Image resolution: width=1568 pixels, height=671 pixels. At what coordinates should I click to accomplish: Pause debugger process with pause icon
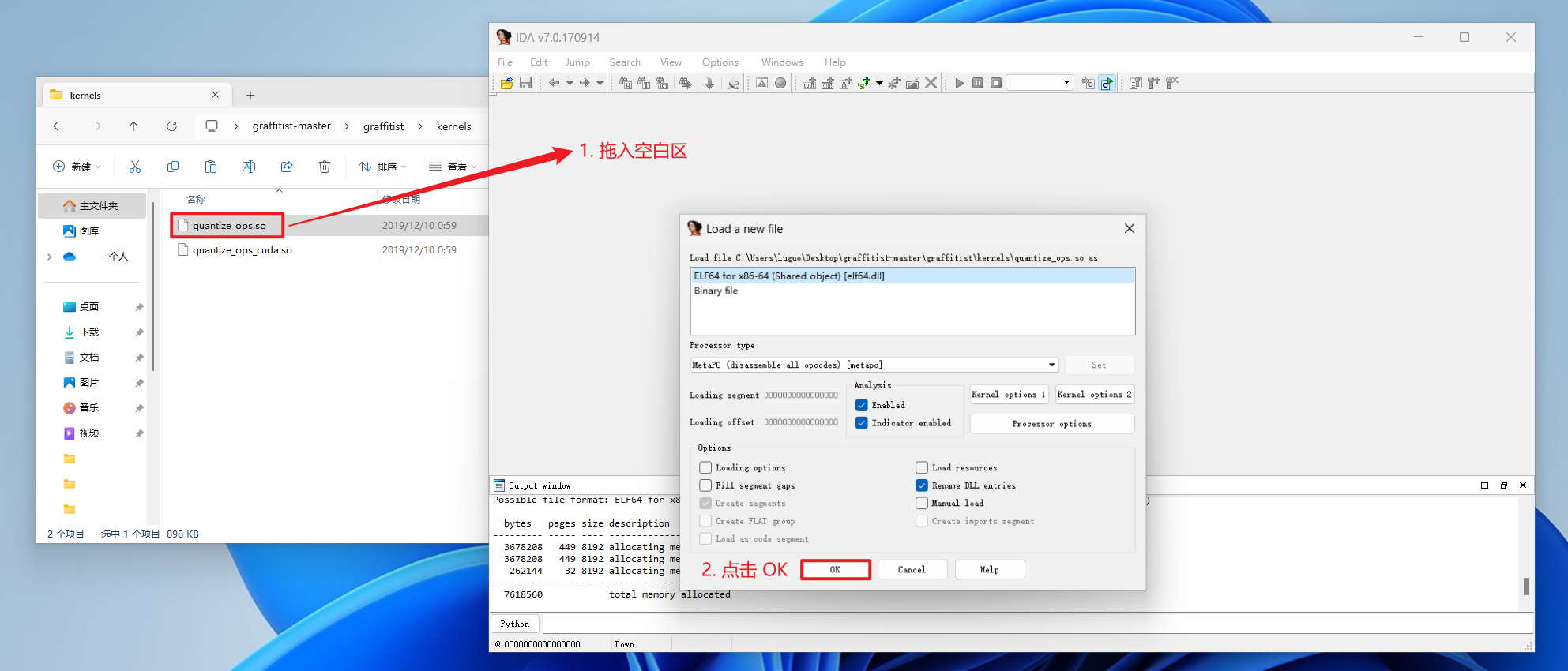pyautogui.click(x=978, y=83)
